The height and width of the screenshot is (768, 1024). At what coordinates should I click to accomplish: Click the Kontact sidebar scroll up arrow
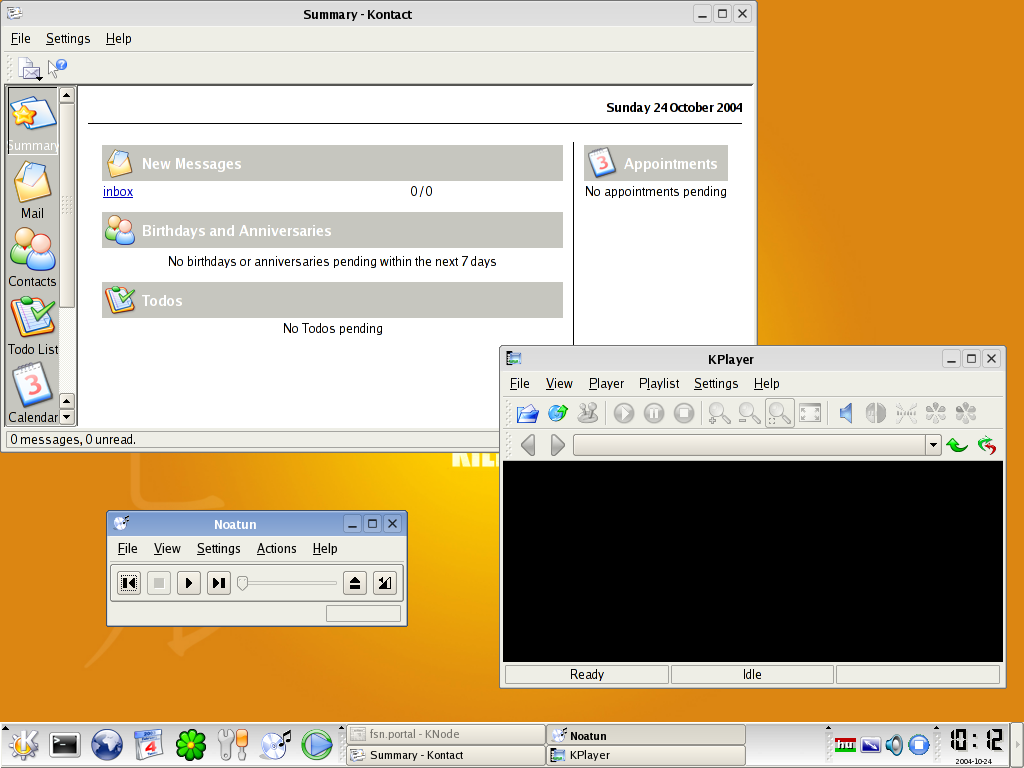point(67,95)
